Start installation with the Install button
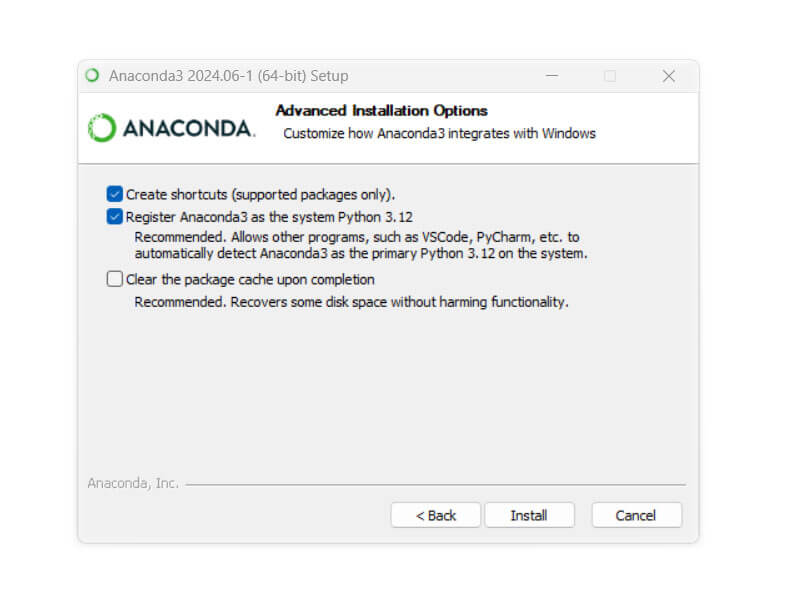The width and height of the screenshot is (800, 600). [529, 515]
